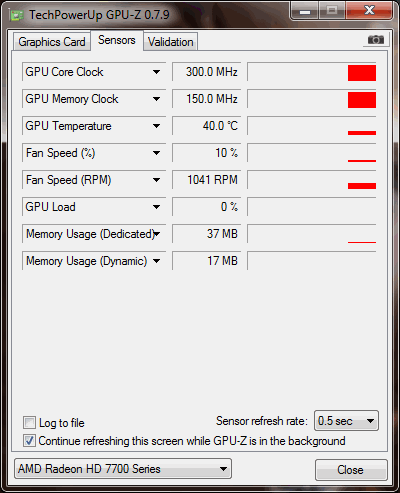Screen dimensions: 400x493
Task: Minimize the GPU-Z window
Action: pos(305,11)
